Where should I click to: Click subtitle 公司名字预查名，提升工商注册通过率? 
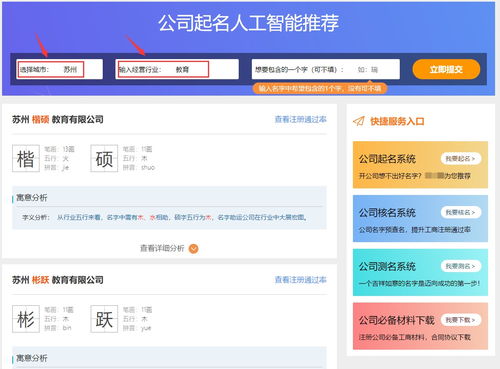(415, 230)
